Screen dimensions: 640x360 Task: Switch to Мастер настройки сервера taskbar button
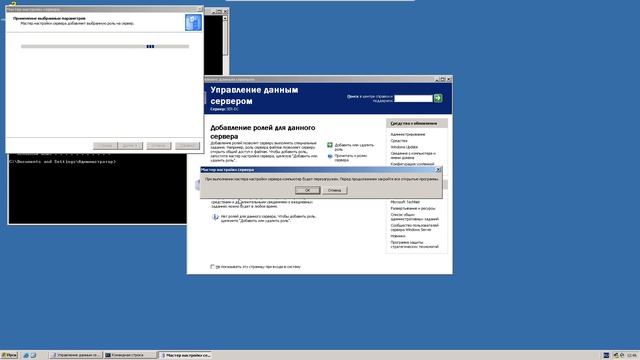tap(184, 356)
